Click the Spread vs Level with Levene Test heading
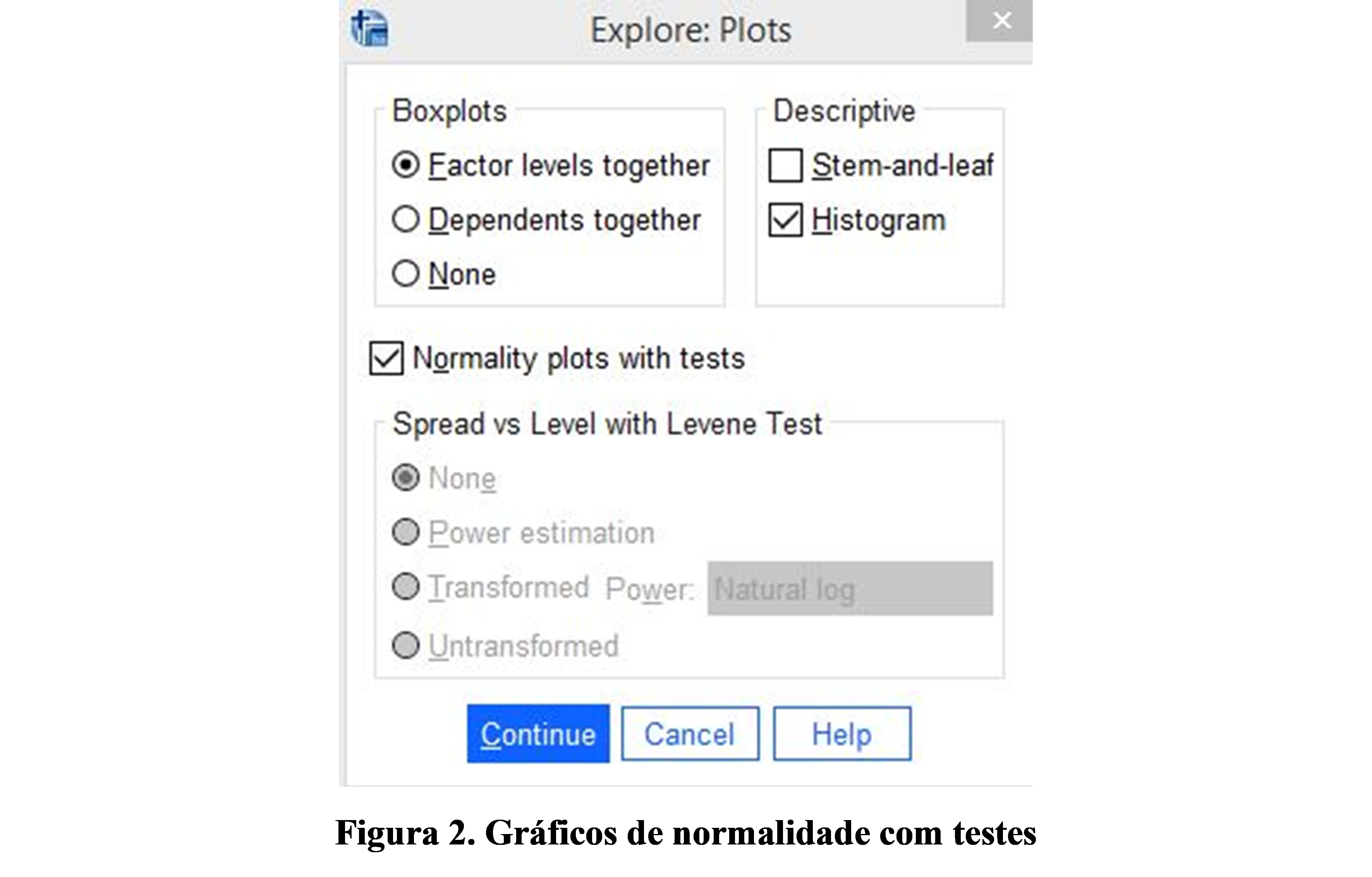The height and width of the screenshot is (877, 1372). pyautogui.click(x=607, y=424)
